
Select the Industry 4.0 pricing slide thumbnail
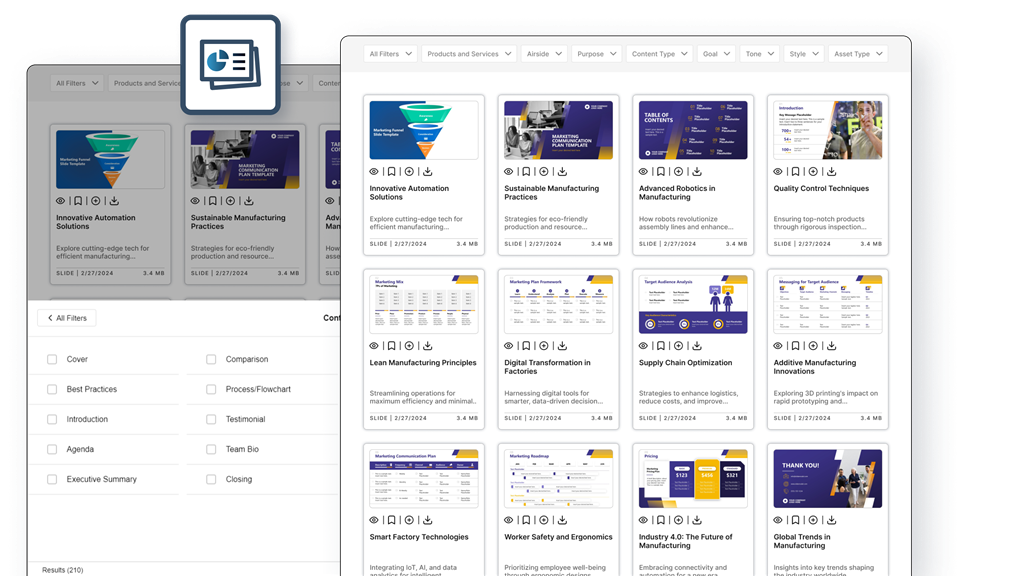pyautogui.click(x=693, y=478)
